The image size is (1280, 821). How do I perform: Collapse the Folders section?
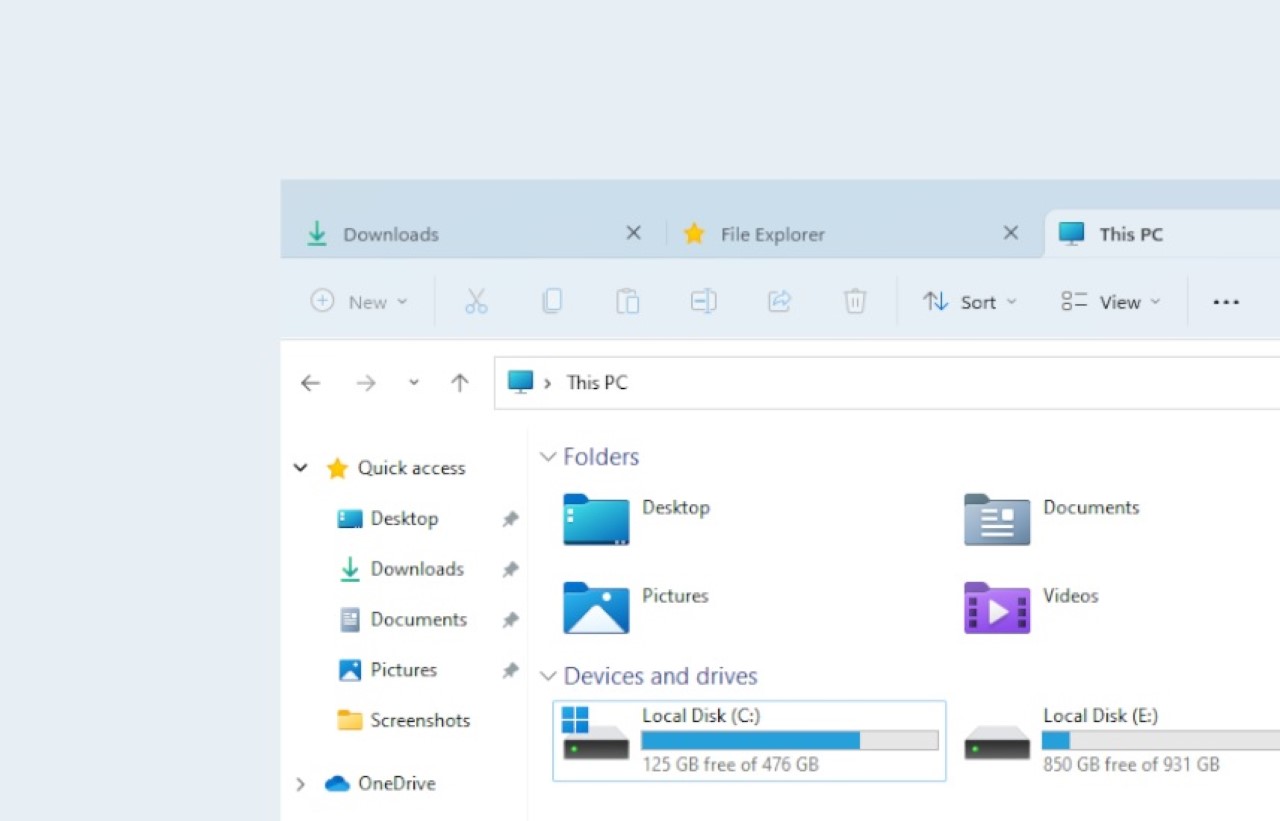click(x=547, y=457)
